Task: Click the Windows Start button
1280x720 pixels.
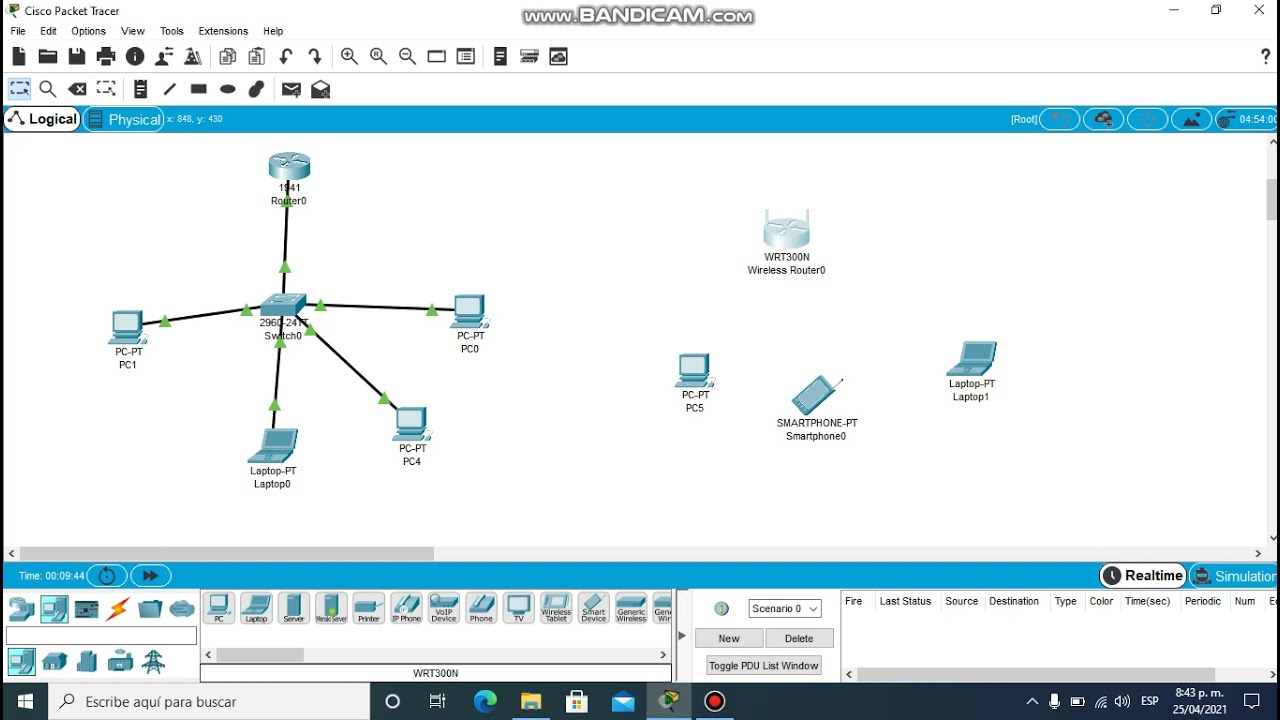Action: pos(24,701)
